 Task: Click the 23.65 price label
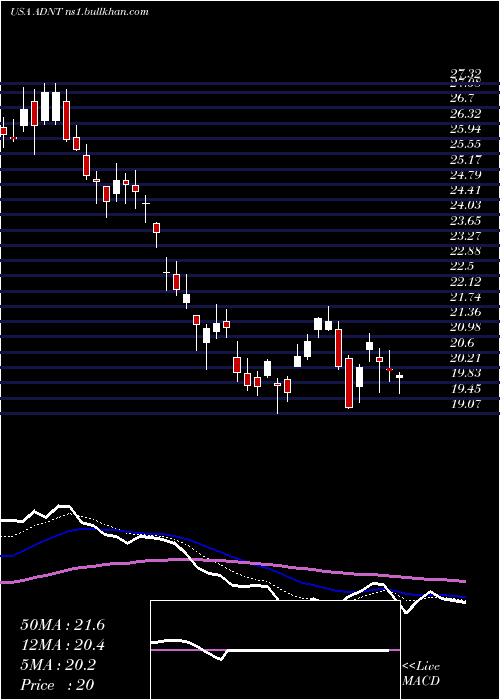coord(467,221)
